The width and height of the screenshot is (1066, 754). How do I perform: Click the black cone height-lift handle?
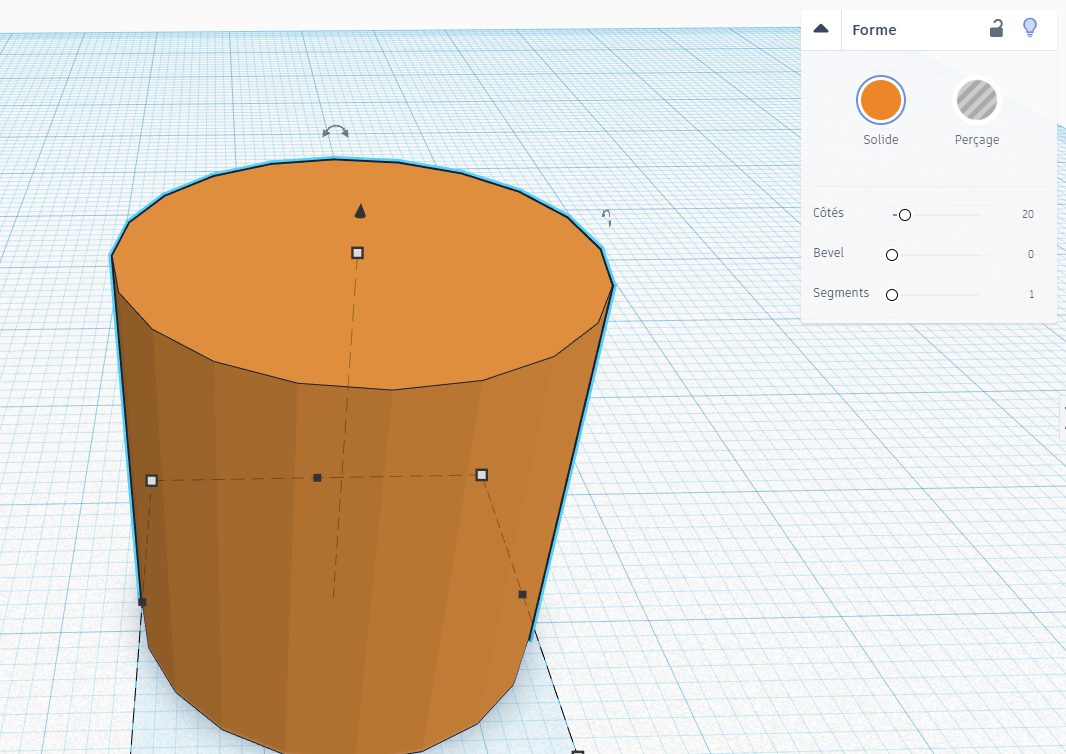tap(360, 211)
